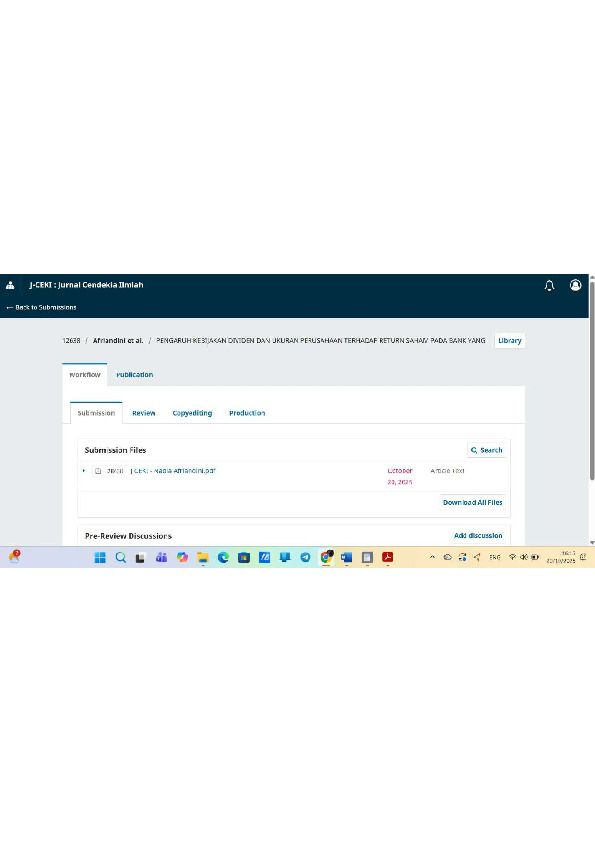The width and height of the screenshot is (595, 842).
Task: Switch to the Publication tab
Action: click(x=135, y=375)
